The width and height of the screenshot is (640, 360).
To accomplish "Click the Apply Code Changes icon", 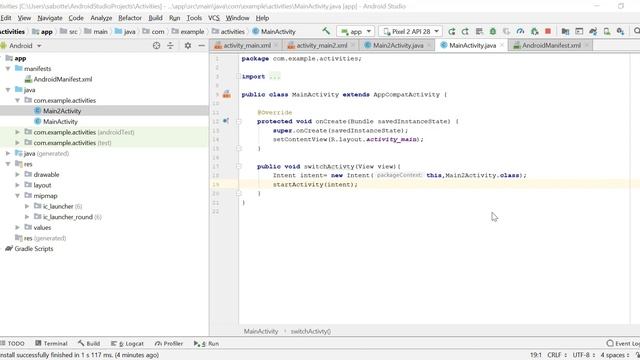I will pyautogui.click(x=479, y=31).
